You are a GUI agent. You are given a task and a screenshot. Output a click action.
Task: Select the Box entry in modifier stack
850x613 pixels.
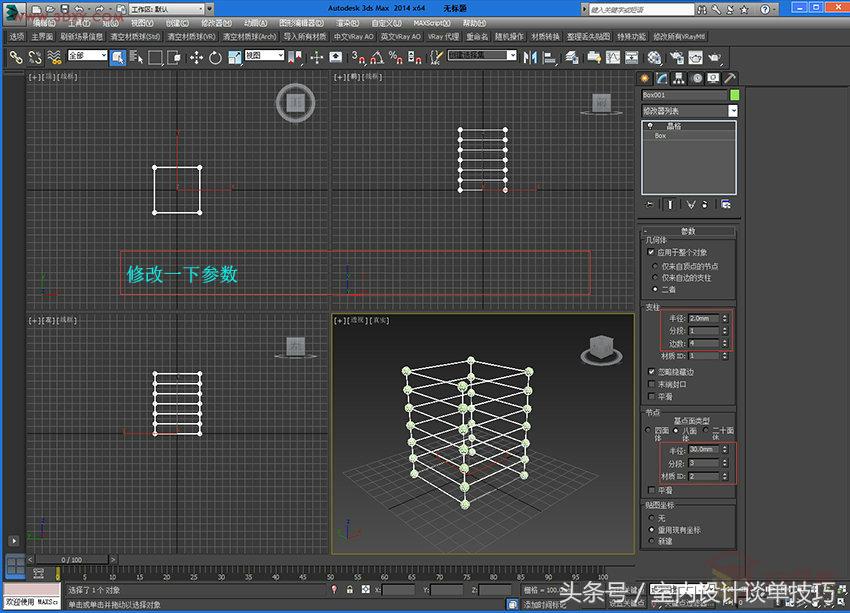pos(660,135)
